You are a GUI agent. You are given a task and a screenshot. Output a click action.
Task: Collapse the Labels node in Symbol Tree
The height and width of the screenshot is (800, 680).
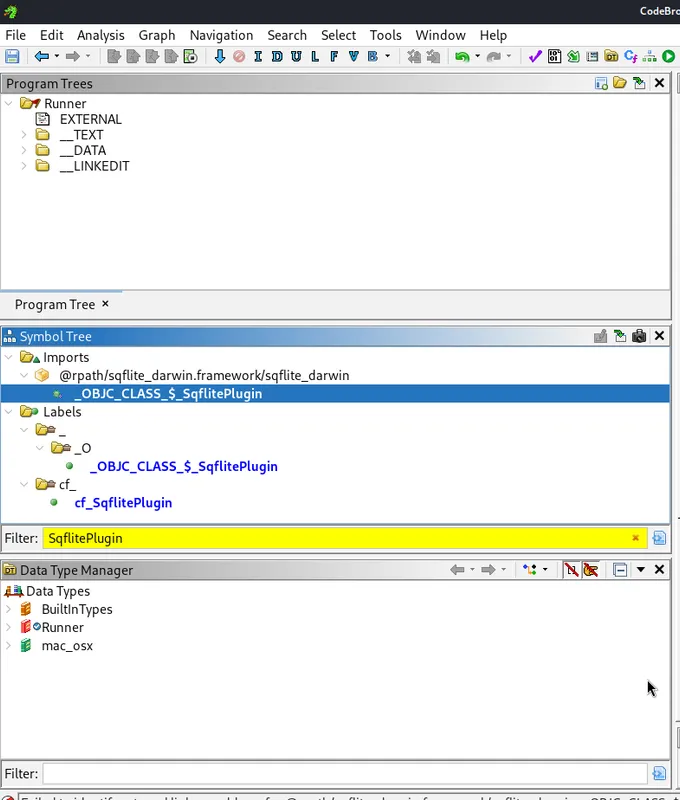click(9, 412)
